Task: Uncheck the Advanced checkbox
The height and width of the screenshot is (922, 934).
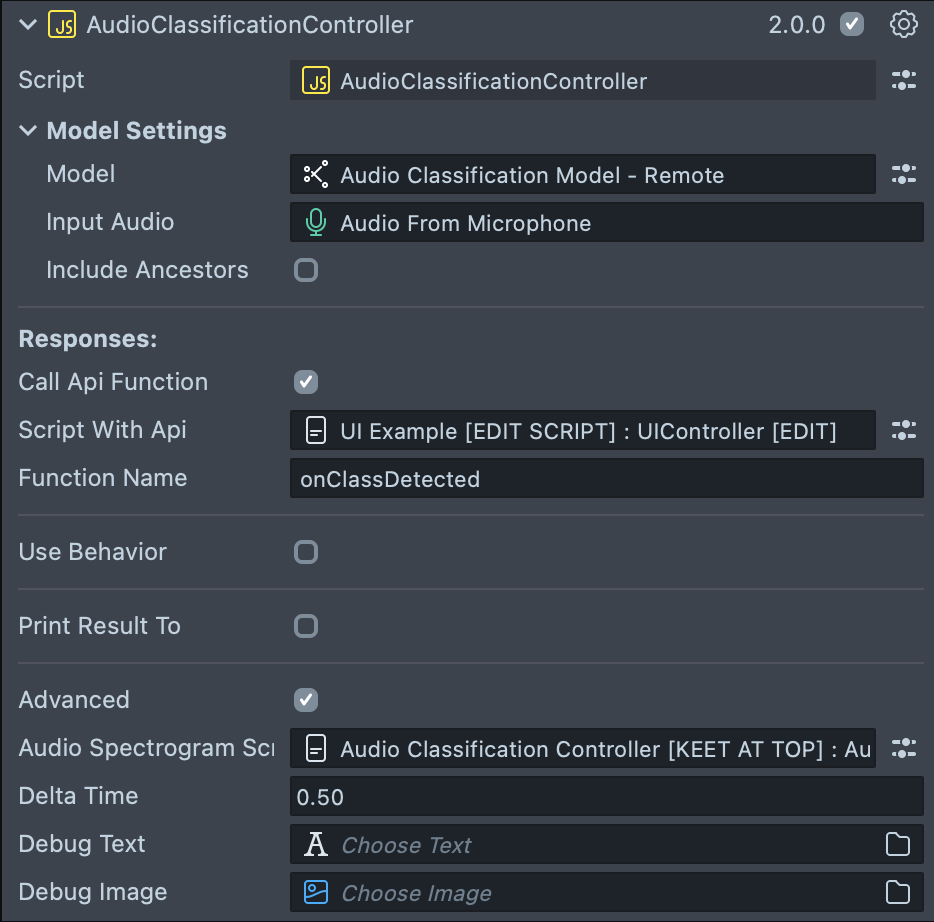Action: coord(306,700)
